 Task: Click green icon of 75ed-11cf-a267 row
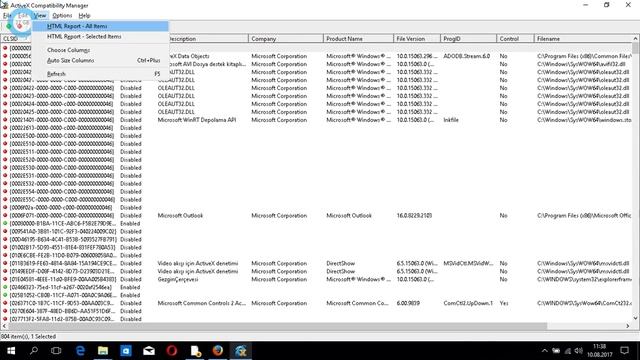[5, 287]
